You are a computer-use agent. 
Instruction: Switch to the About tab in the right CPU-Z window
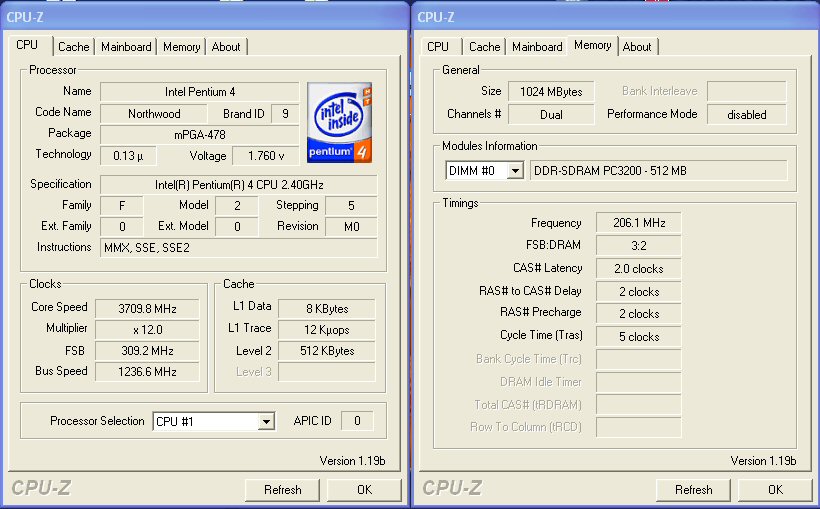637,47
